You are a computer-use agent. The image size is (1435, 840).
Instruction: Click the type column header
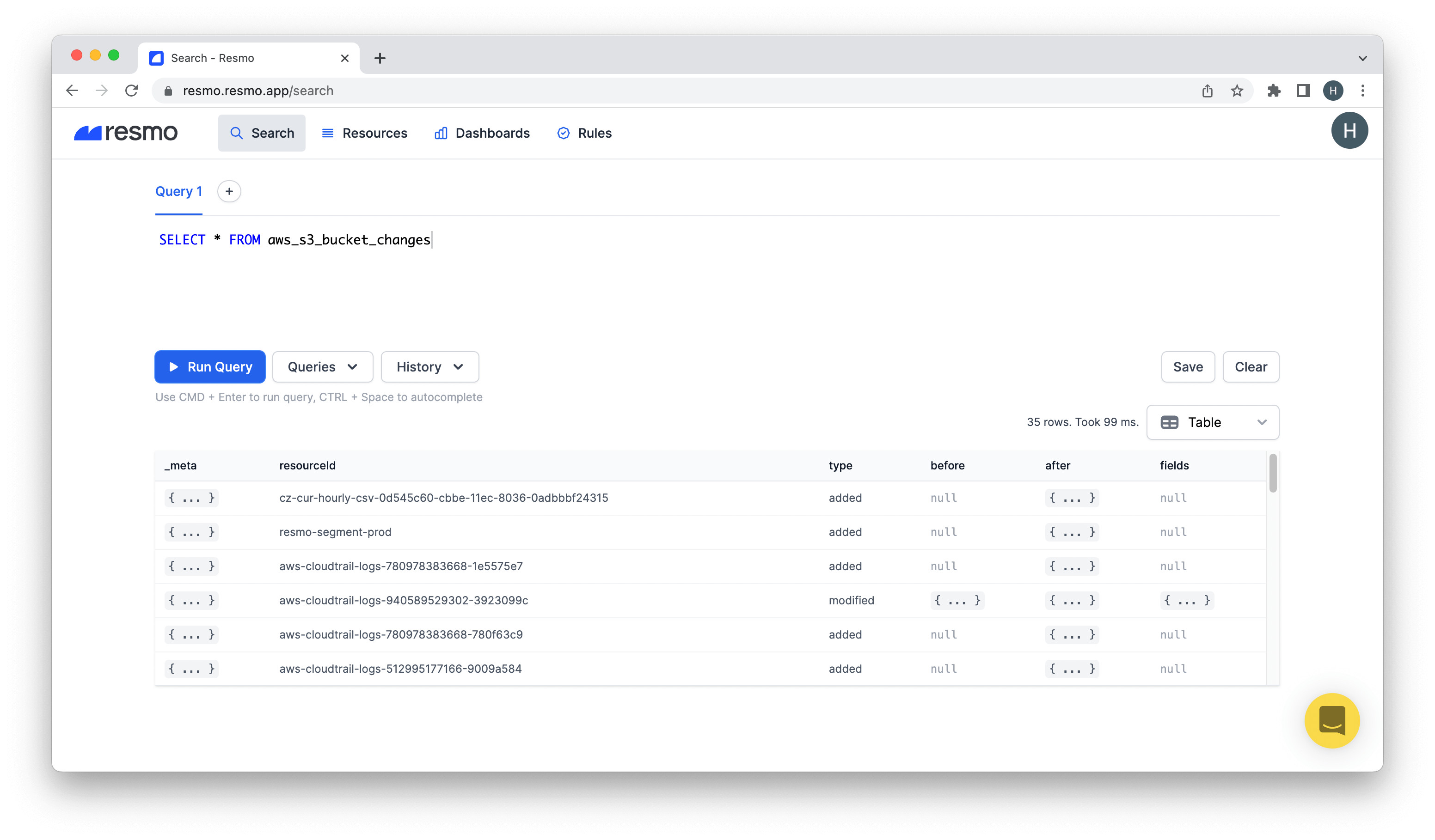tap(840, 466)
